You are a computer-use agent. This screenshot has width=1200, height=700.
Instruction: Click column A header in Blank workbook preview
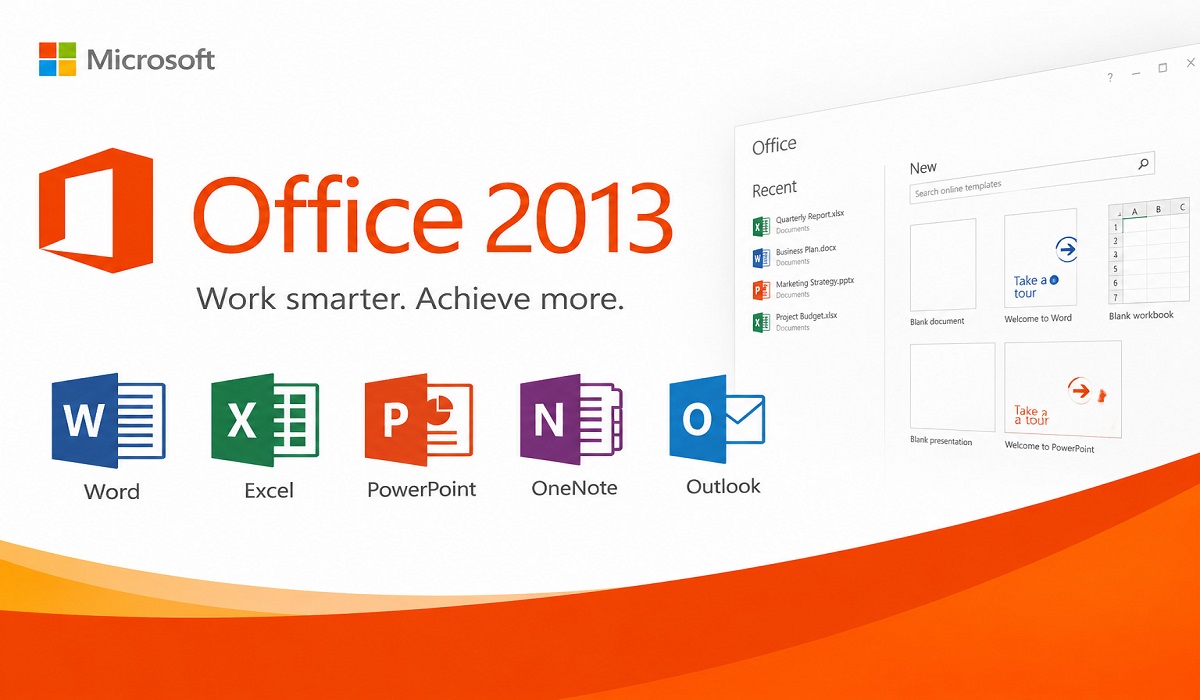click(1136, 211)
